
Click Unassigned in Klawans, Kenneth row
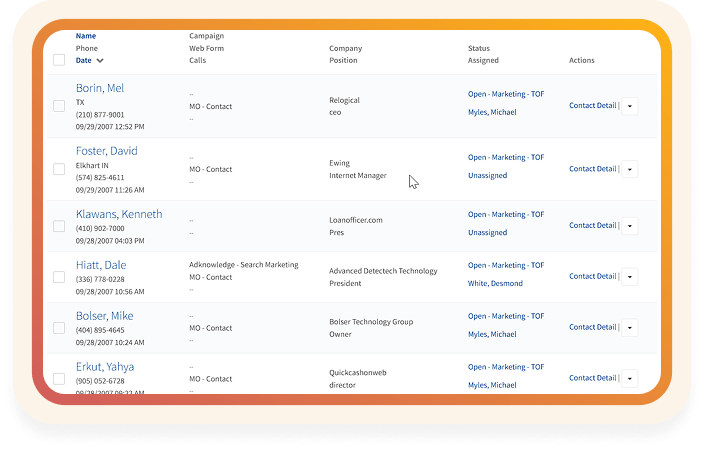click(x=488, y=233)
